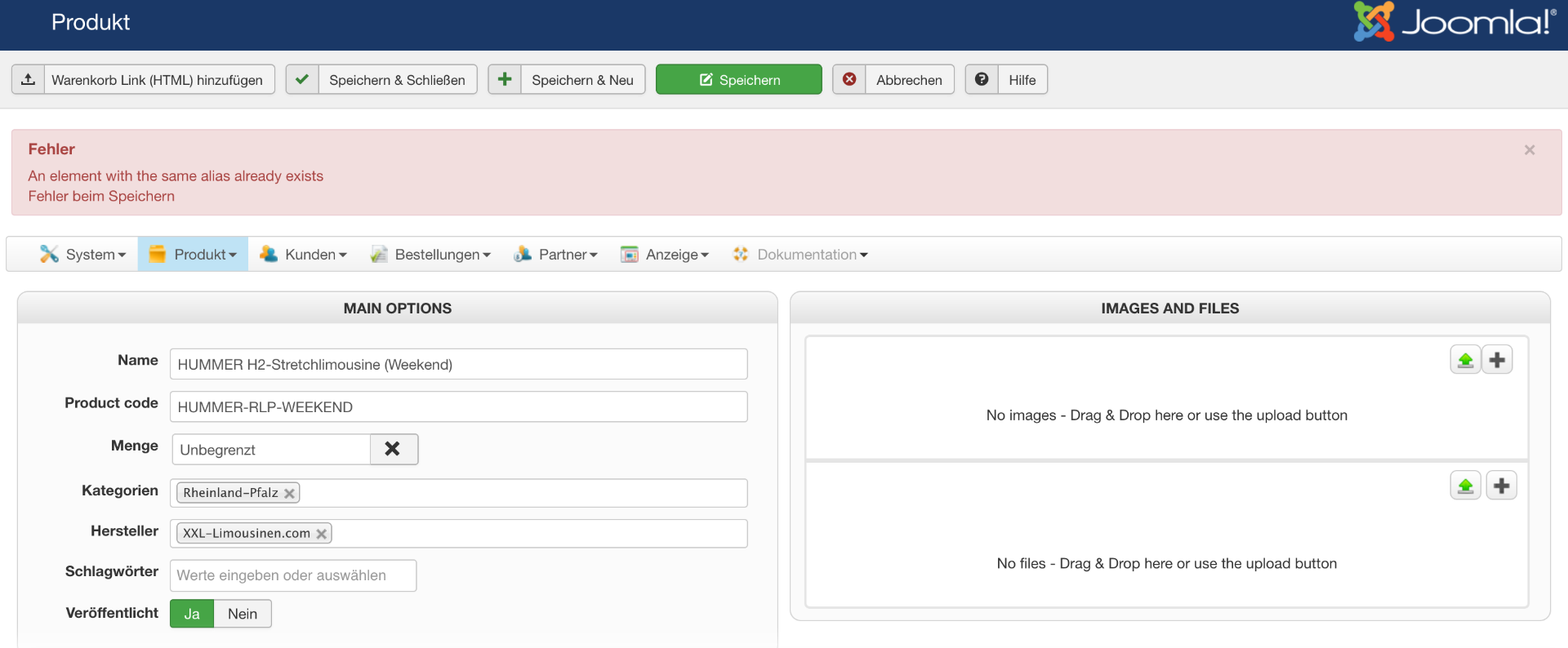Set Veröffentlicht to Ja
This screenshot has height=648, width=1568.
point(192,614)
